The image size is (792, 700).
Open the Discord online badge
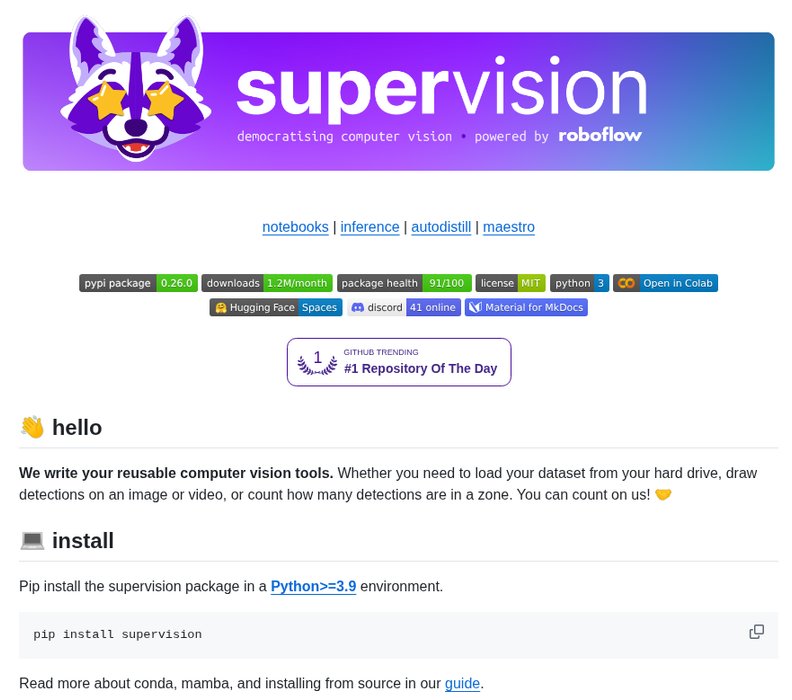click(404, 307)
